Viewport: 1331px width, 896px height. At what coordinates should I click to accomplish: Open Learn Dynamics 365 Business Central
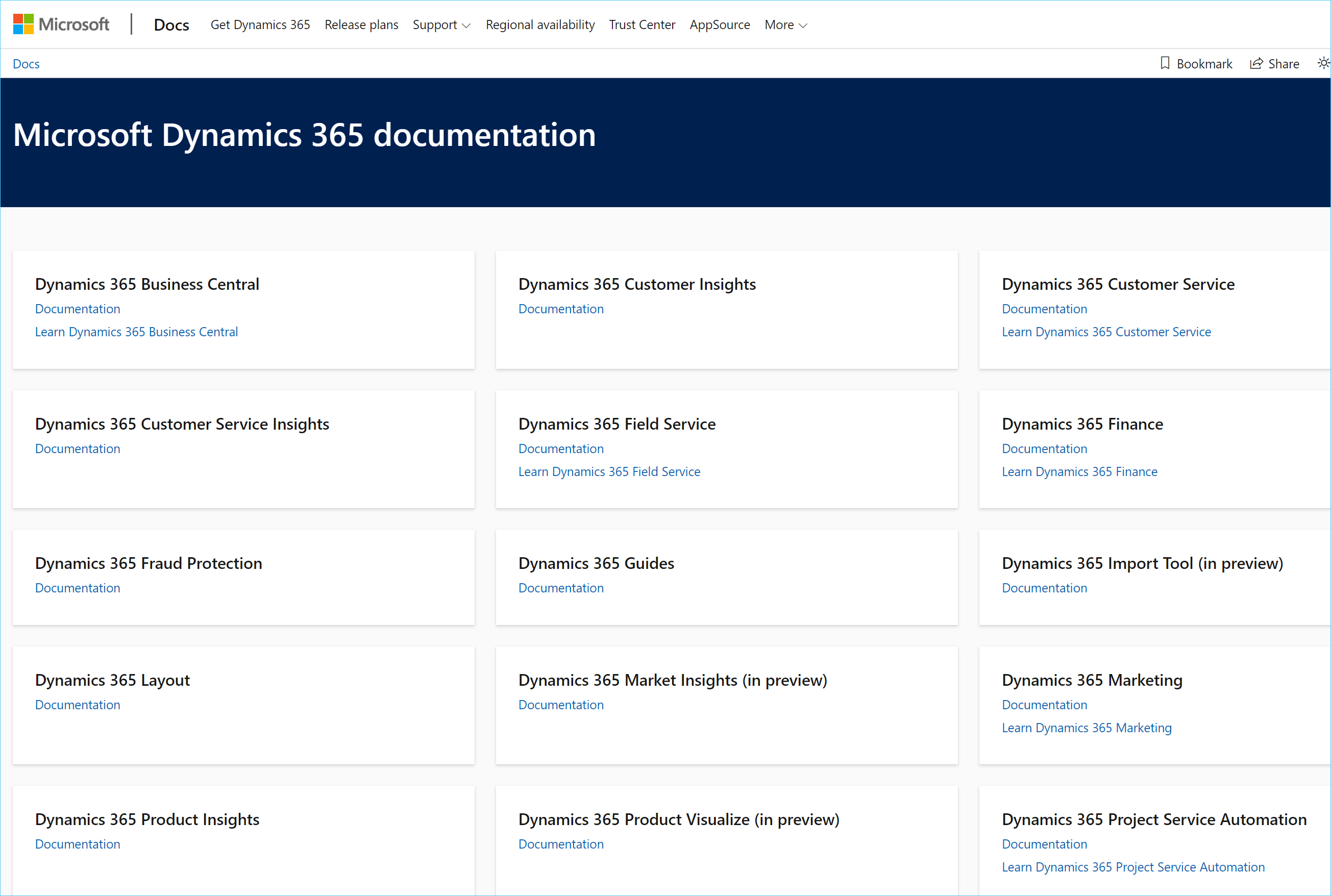pyautogui.click(x=136, y=332)
